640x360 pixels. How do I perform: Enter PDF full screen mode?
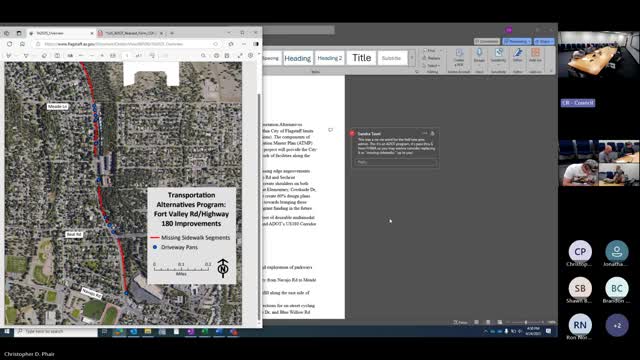coord(240,56)
